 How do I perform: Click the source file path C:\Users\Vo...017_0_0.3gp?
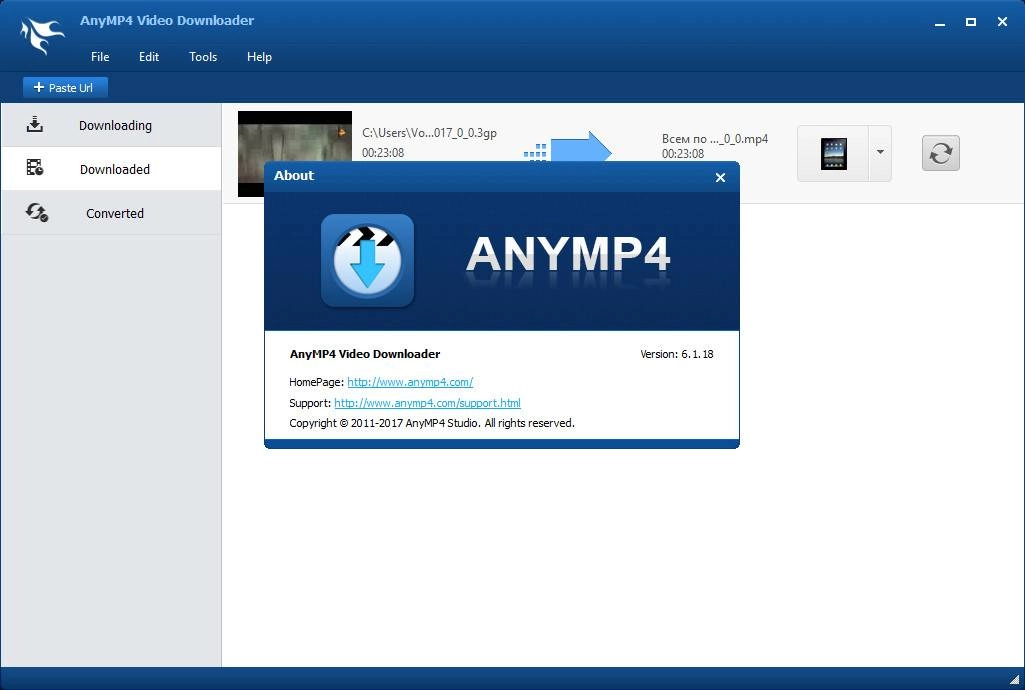click(429, 133)
